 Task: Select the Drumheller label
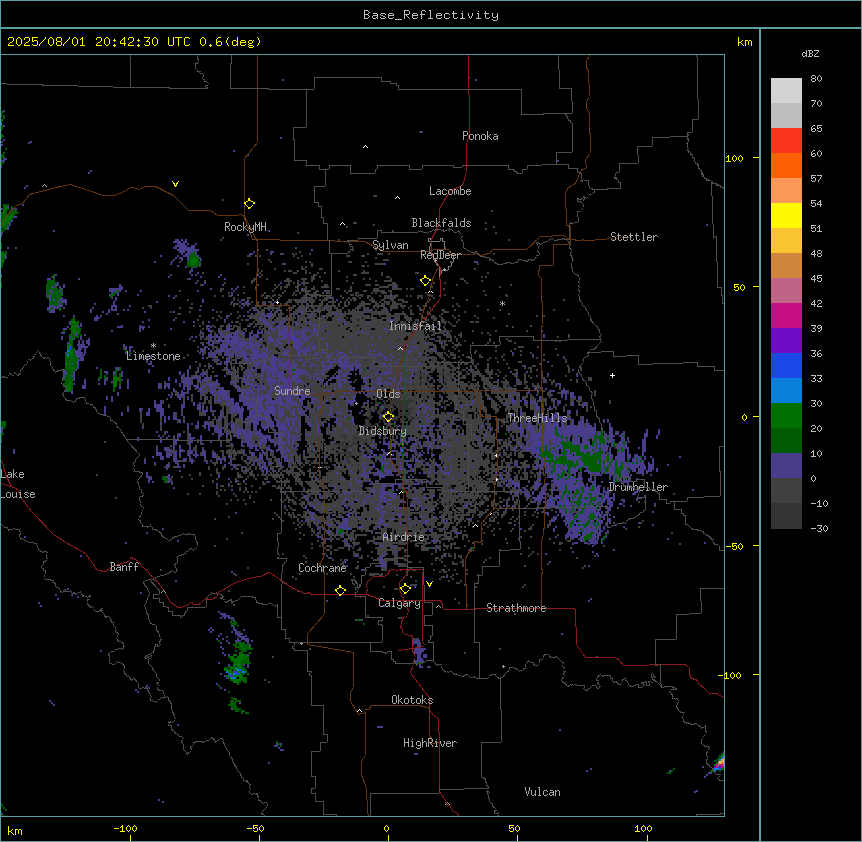pyautogui.click(x=638, y=487)
